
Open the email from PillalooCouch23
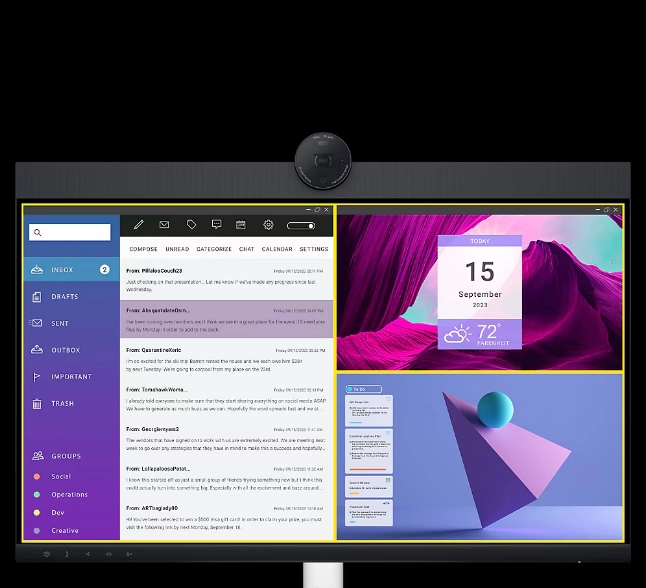(x=226, y=280)
